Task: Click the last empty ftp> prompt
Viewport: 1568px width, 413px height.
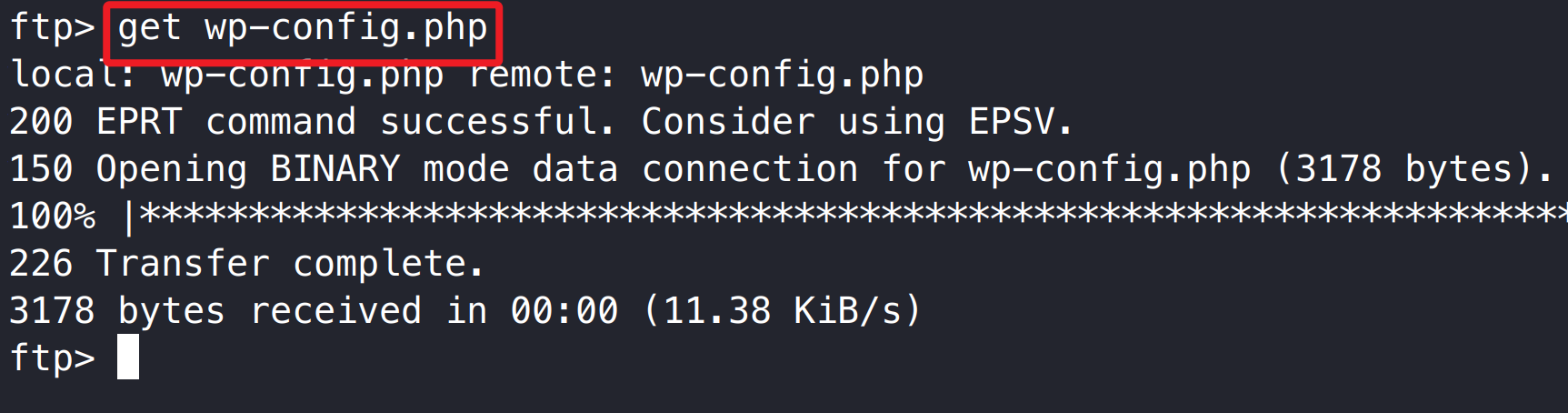Action: coord(52,358)
